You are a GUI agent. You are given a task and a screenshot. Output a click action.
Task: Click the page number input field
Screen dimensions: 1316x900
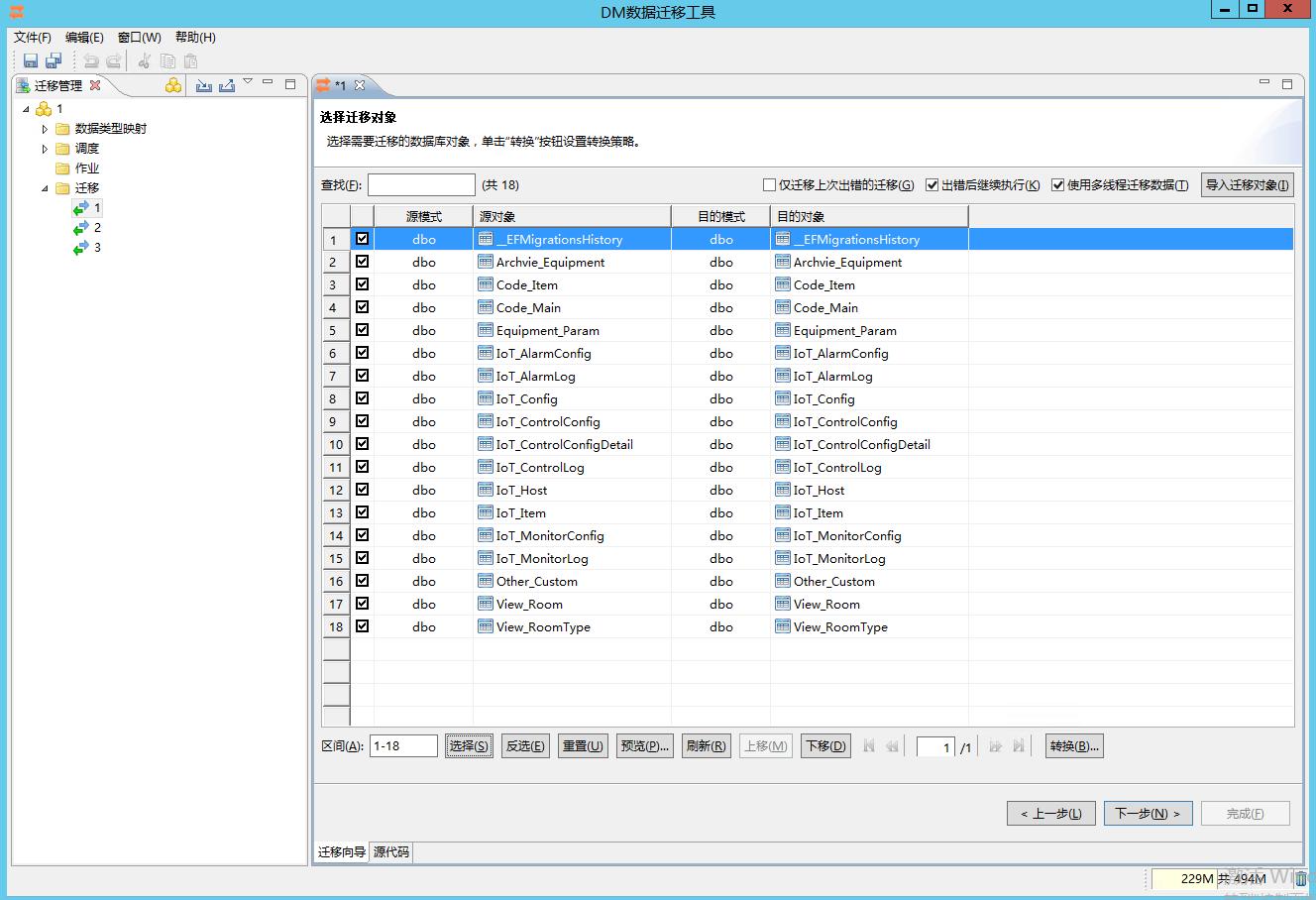(x=935, y=746)
